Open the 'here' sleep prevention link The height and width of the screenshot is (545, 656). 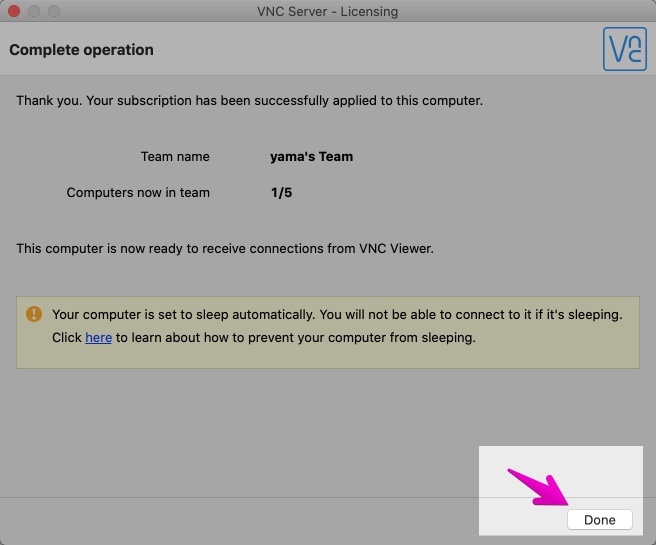[98, 337]
